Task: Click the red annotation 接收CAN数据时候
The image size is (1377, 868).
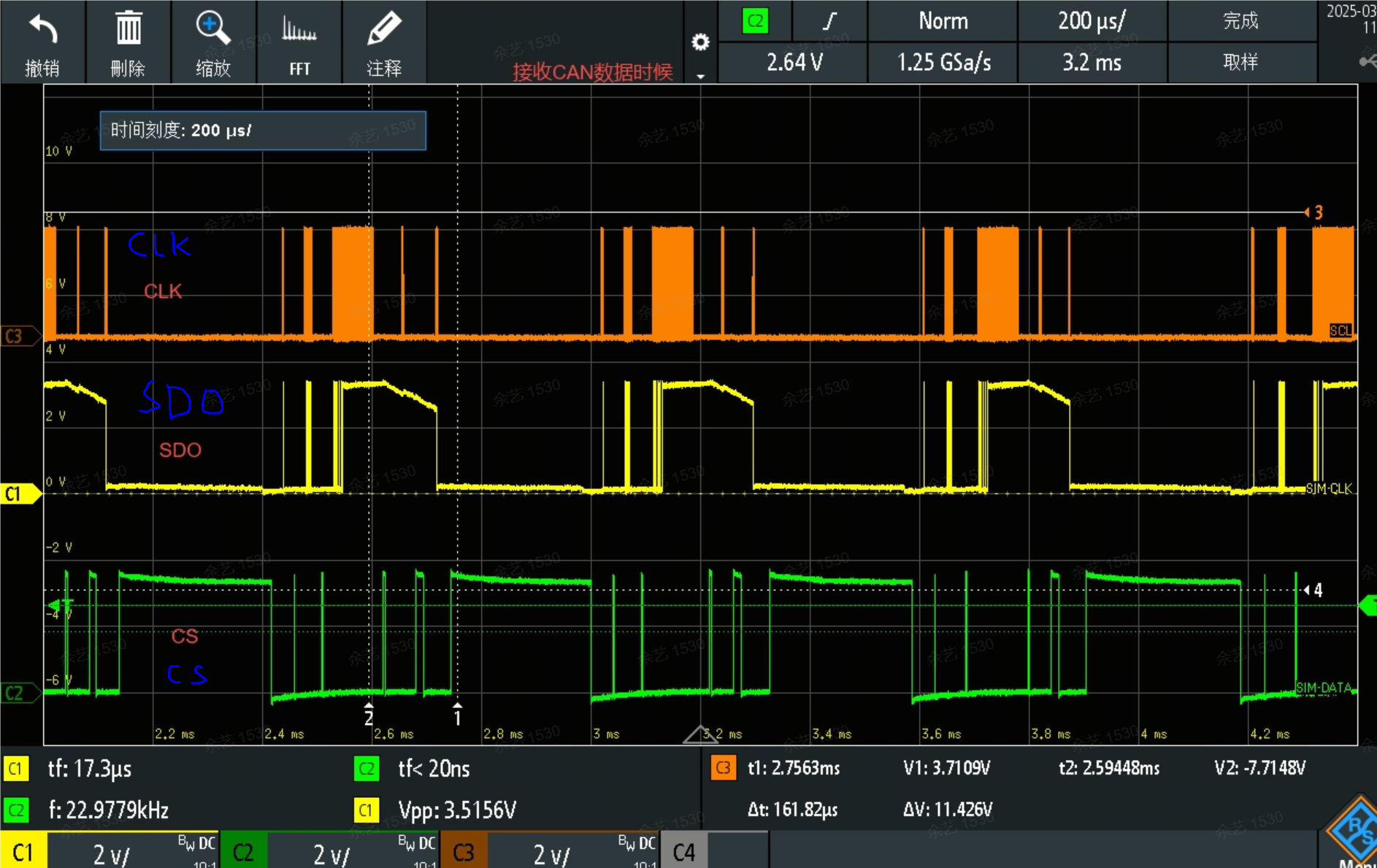Action: point(592,72)
